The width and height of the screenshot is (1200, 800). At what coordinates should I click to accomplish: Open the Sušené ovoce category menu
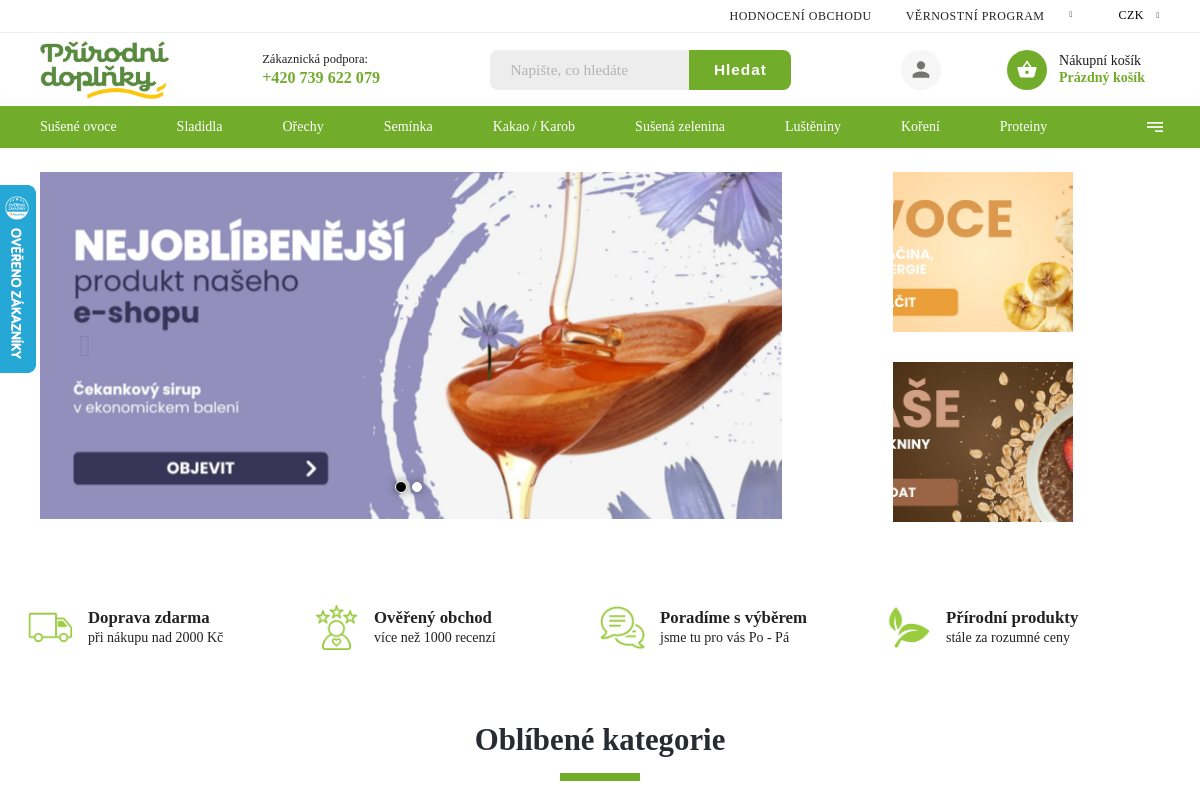[78, 127]
